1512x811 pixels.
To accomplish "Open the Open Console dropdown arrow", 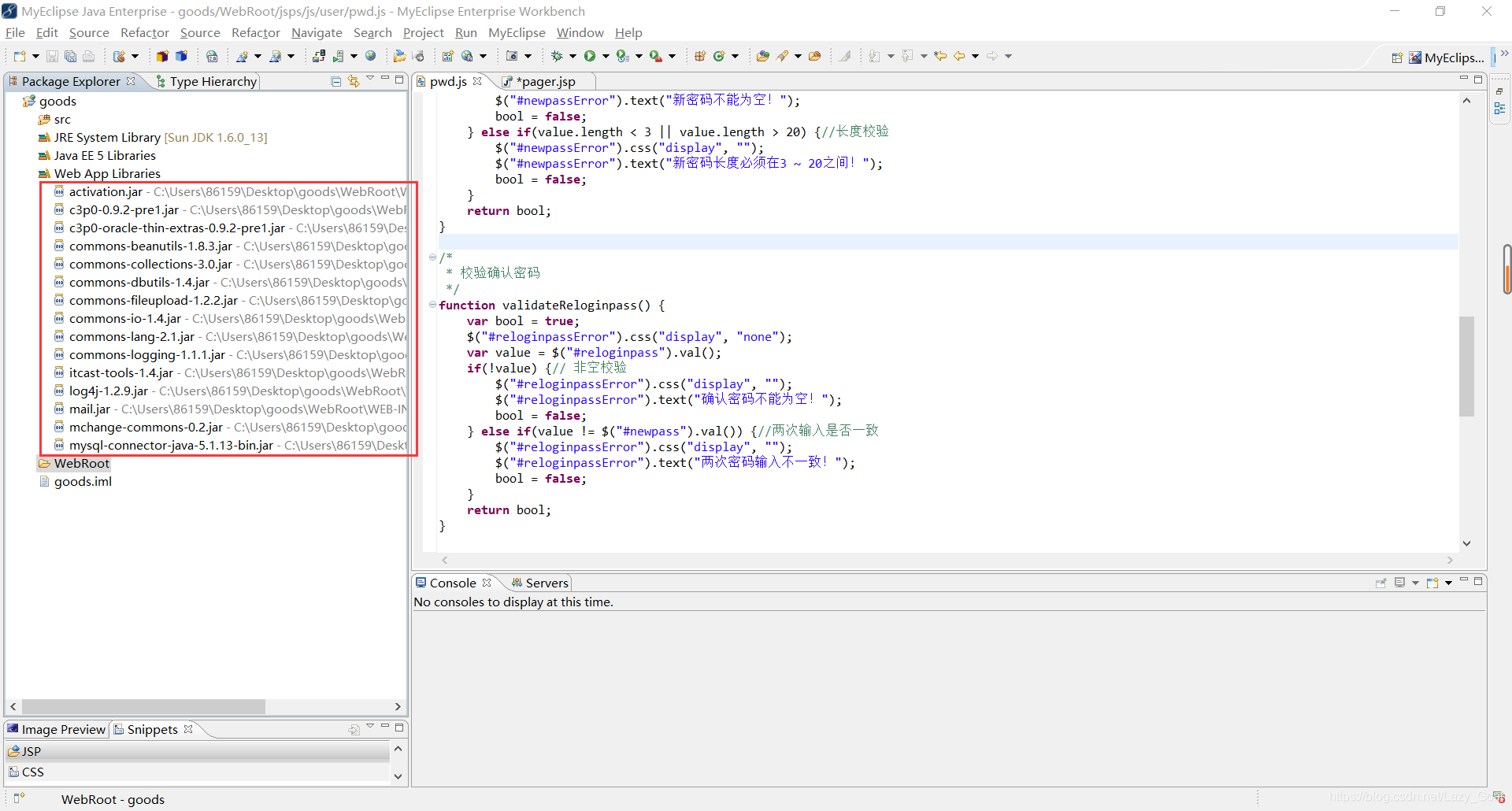I will coord(1448,583).
